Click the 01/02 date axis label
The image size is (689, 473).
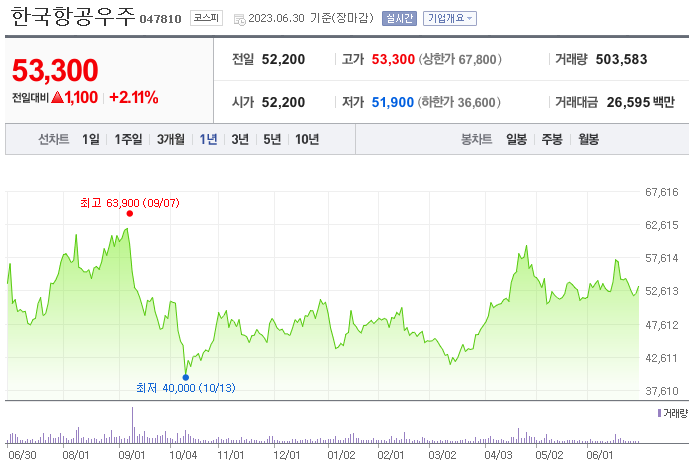[341, 455]
